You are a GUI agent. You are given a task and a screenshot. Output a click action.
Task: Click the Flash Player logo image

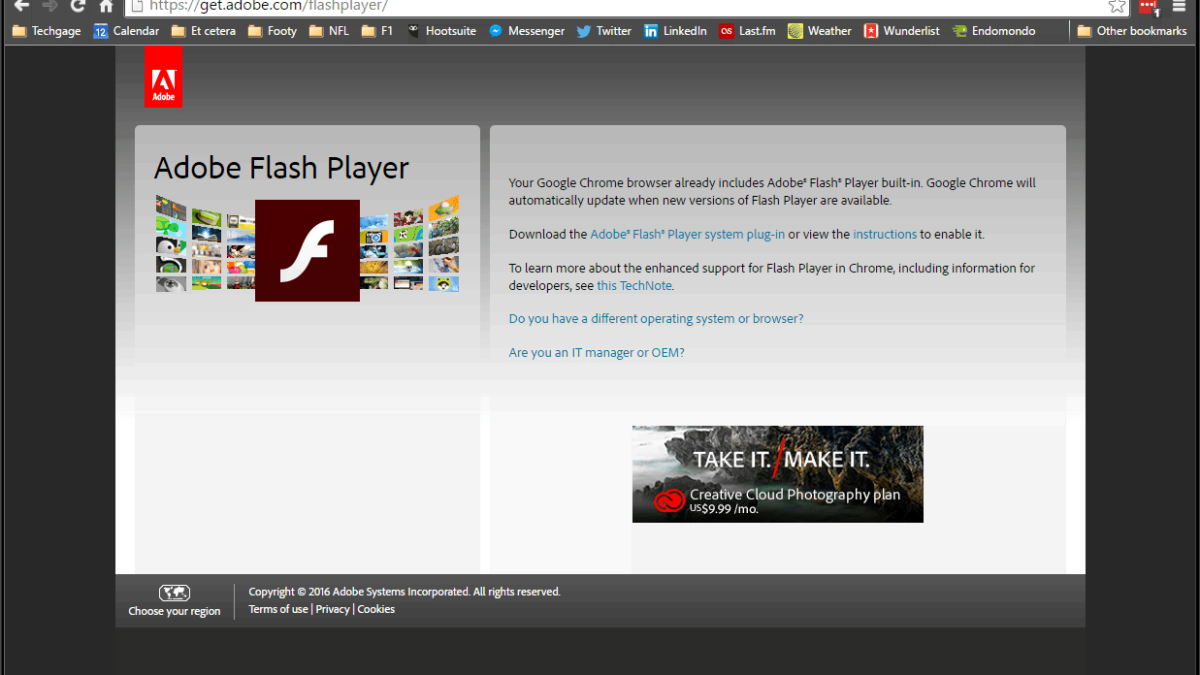point(307,250)
